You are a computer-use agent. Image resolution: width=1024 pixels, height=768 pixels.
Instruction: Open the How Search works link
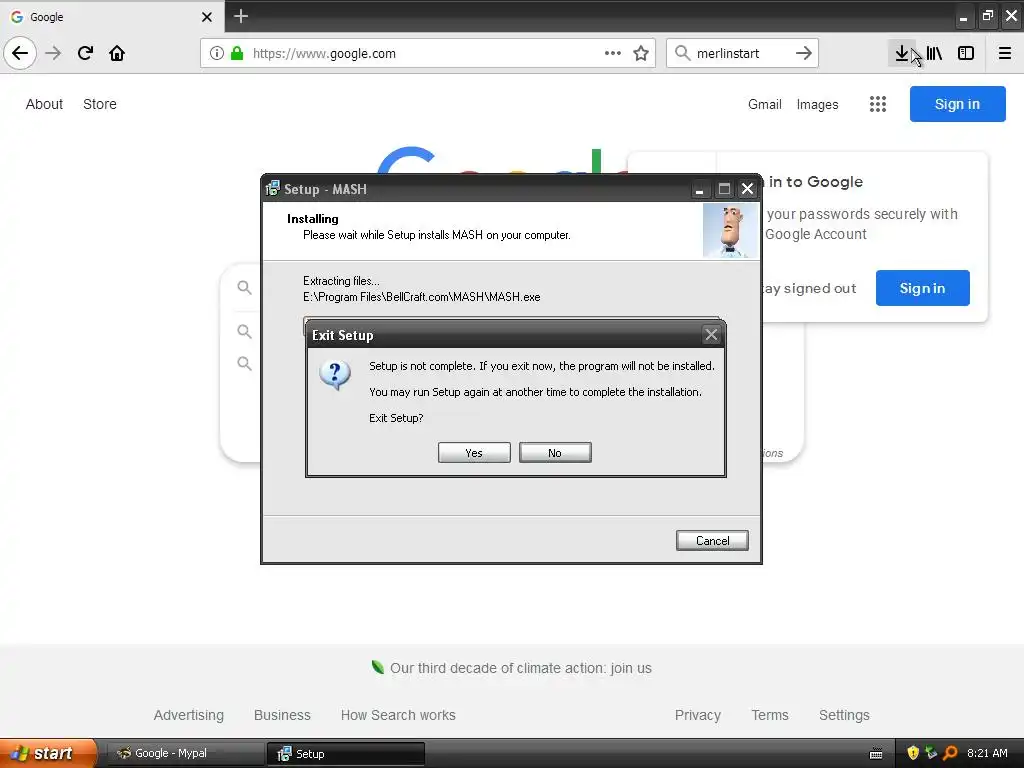398,715
